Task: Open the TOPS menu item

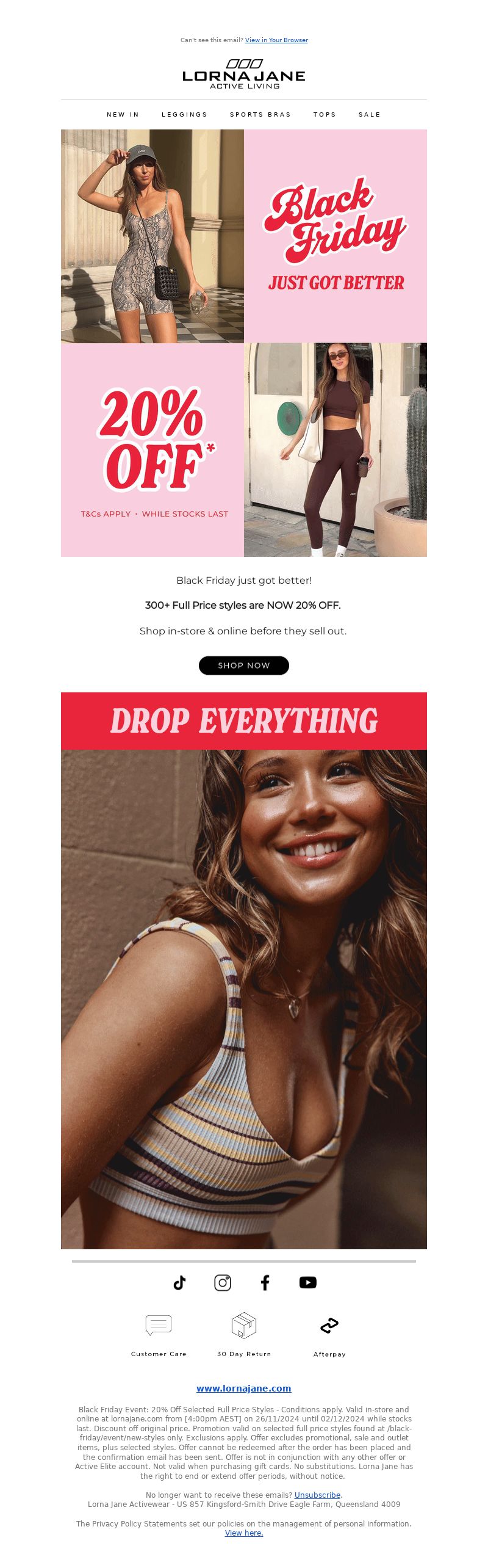Action: [325, 115]
